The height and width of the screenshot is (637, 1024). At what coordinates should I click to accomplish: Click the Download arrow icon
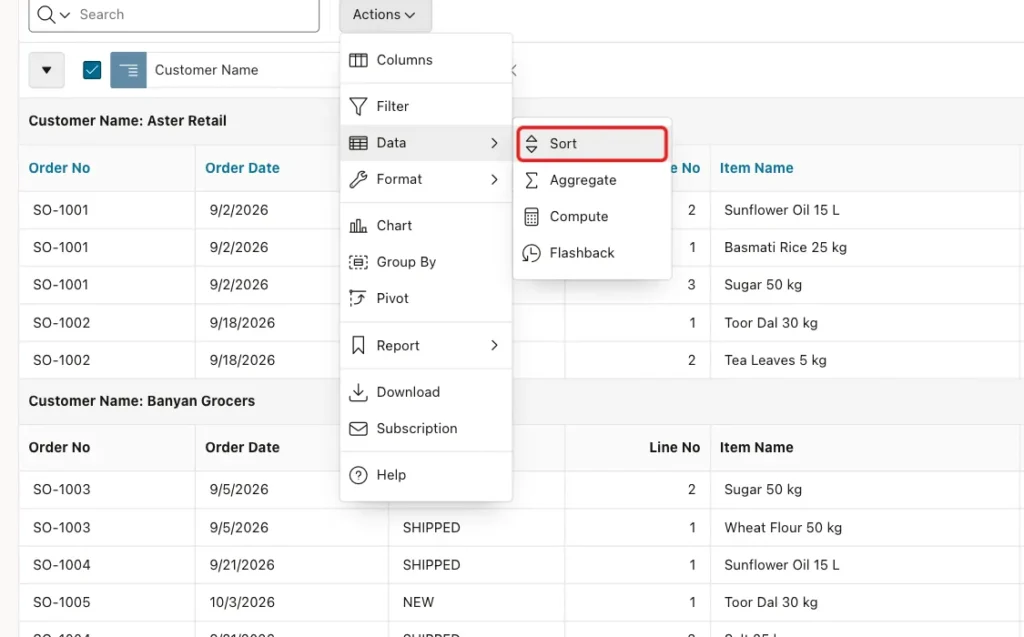[x=358, y=392]
